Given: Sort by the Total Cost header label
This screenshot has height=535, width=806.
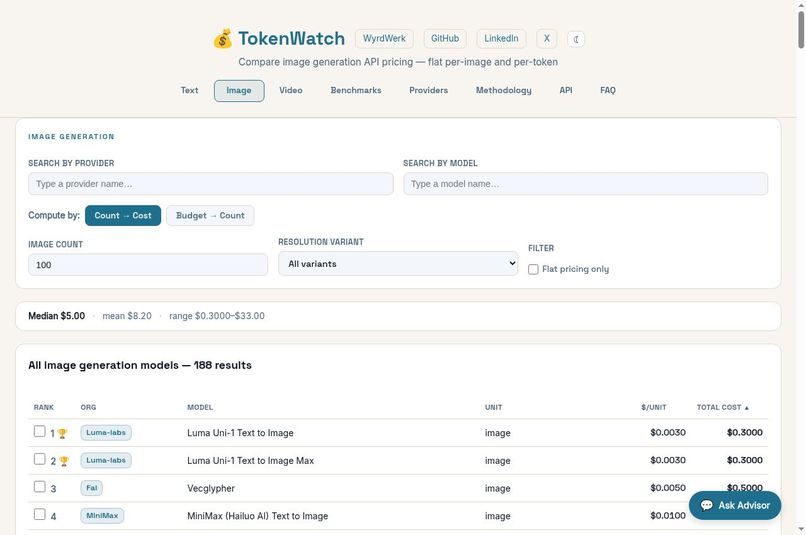Looking at the screenshot, I should (x=719, y=407).
